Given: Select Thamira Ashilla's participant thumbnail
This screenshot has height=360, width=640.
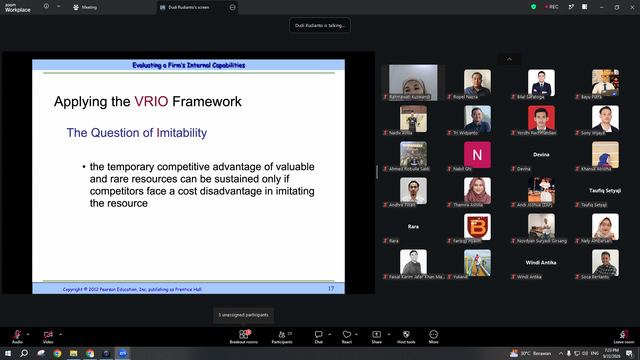Looking at the screenshot, I should coord(477,191).
